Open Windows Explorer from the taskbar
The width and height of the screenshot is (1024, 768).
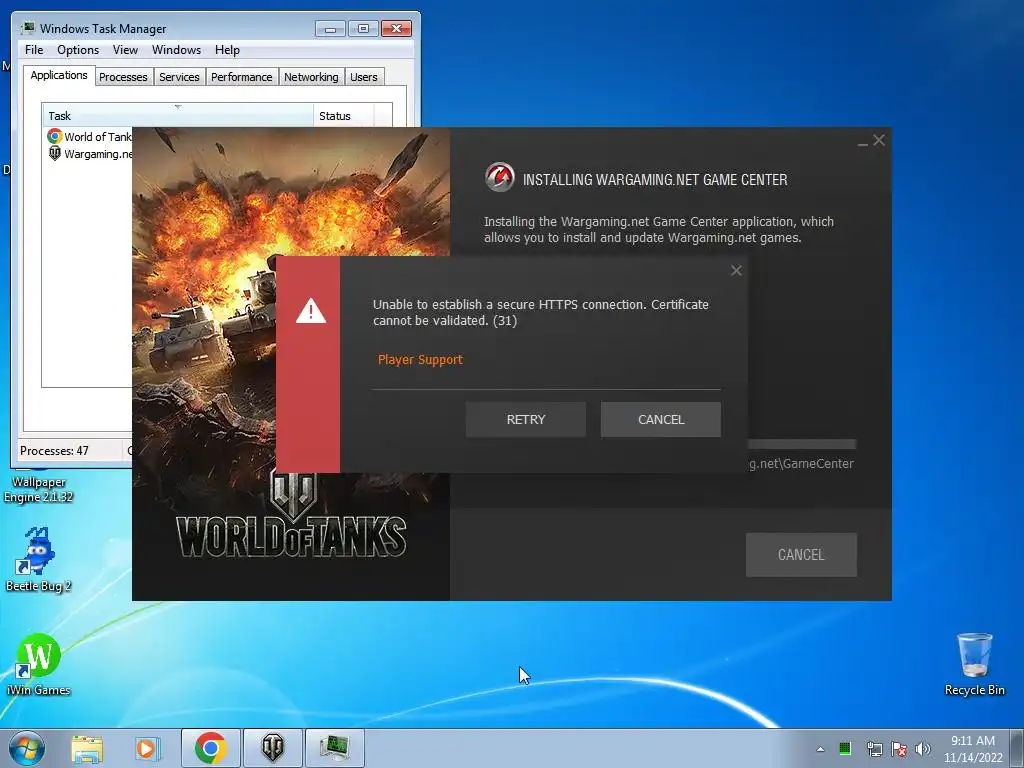click(87, 748)
